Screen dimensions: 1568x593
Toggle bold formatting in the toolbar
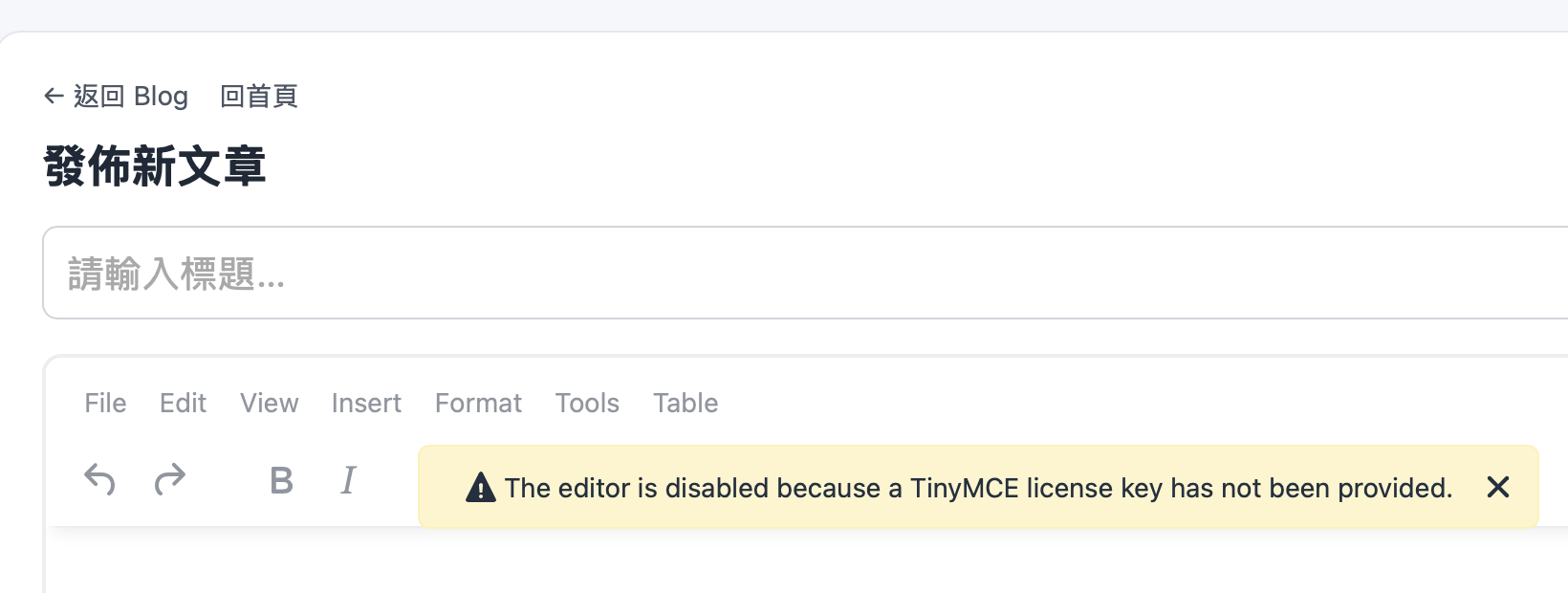pyautogui.click(x=281, y=480)
